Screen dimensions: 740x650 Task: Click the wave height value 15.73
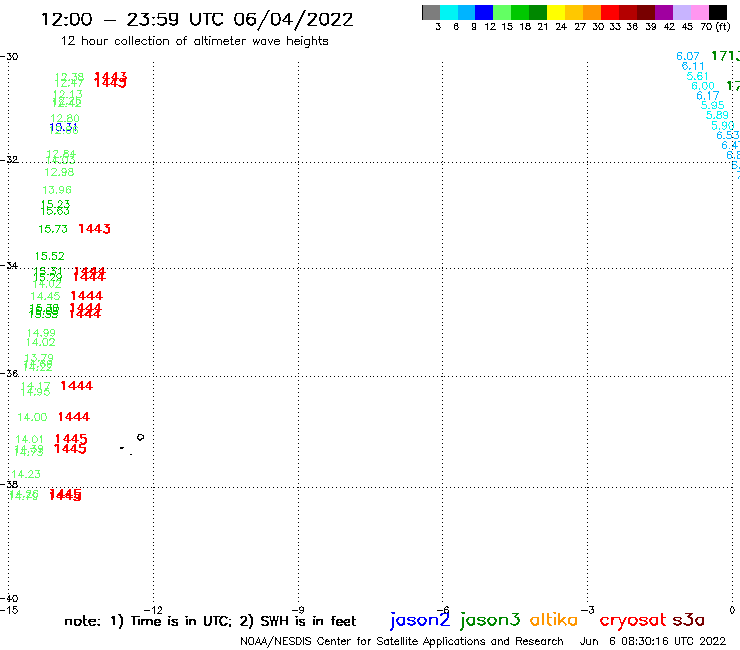pyautogui.click(x=53, y=229)
